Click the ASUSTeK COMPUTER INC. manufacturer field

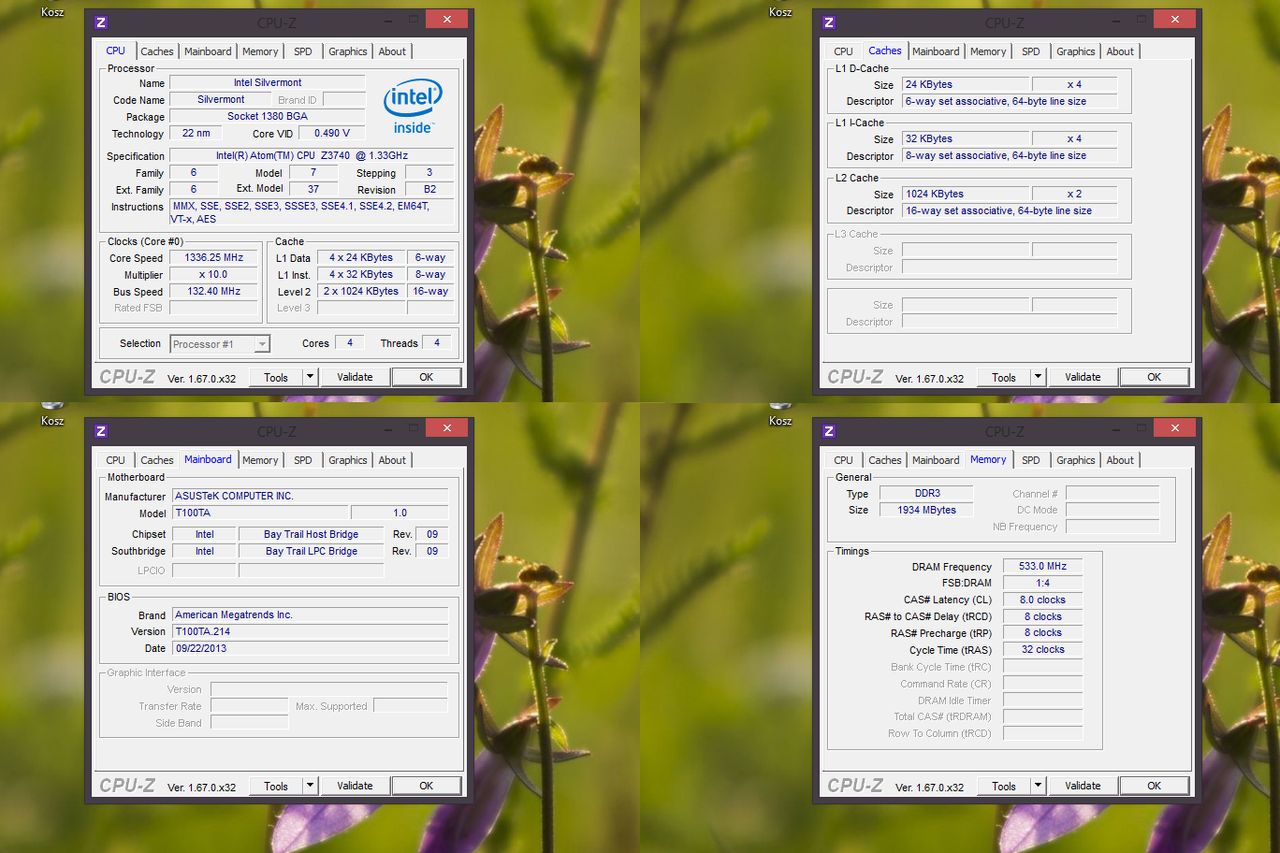pos(310,496)
